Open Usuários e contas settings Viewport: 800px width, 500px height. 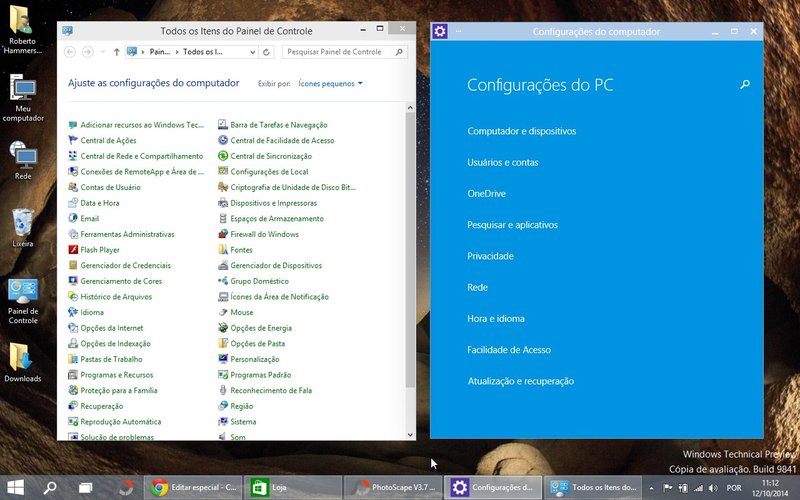[x=503, y=162]
